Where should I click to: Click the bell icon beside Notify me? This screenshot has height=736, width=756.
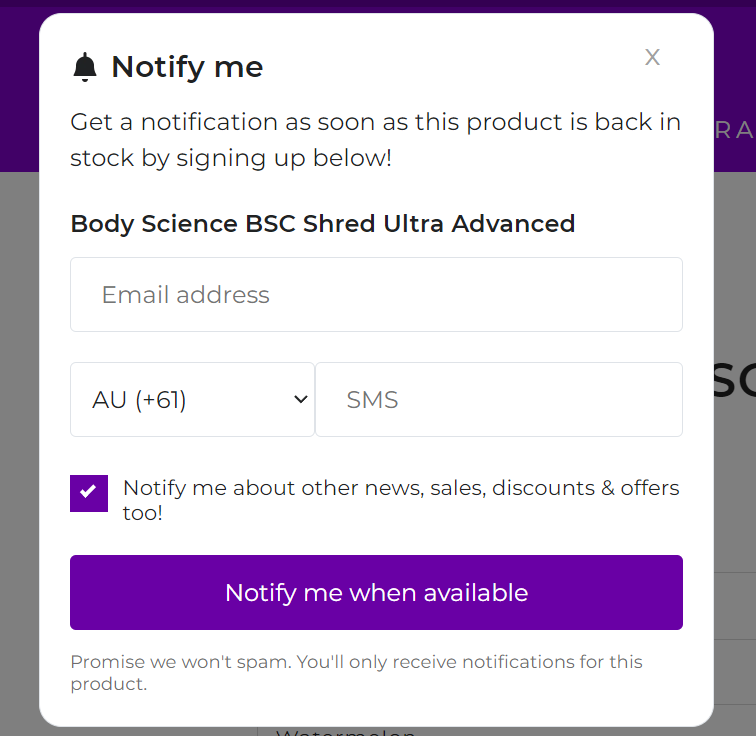(x=85, y=67)
